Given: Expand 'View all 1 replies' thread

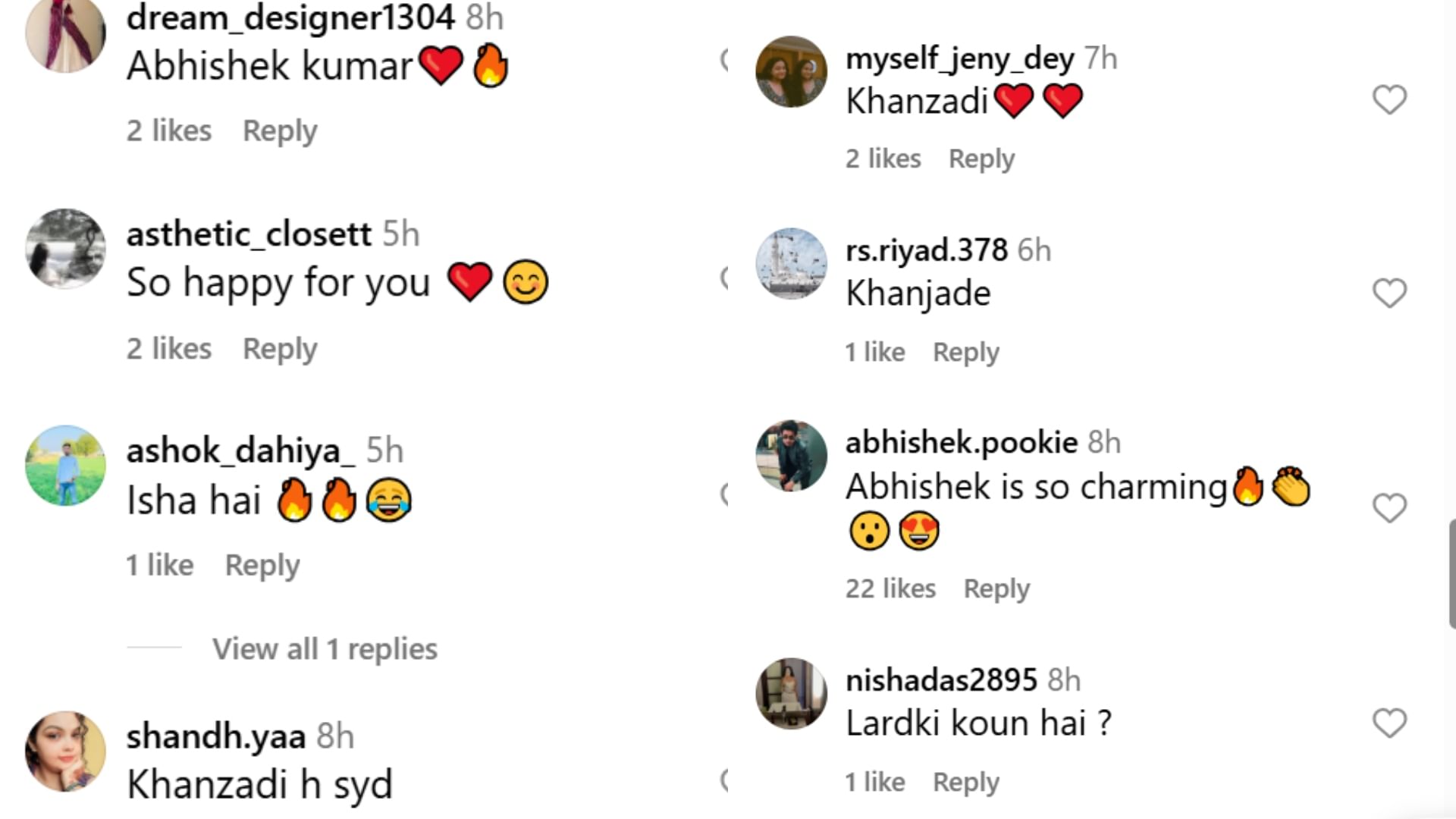Looking at the screenshot, I should tap(325, 649).
